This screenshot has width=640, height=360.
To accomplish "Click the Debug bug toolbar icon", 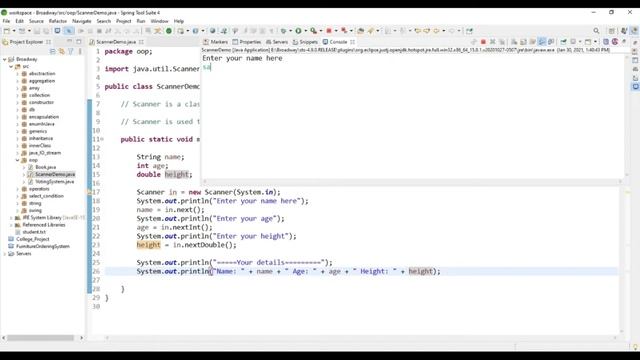I will [x=283, y=31].
